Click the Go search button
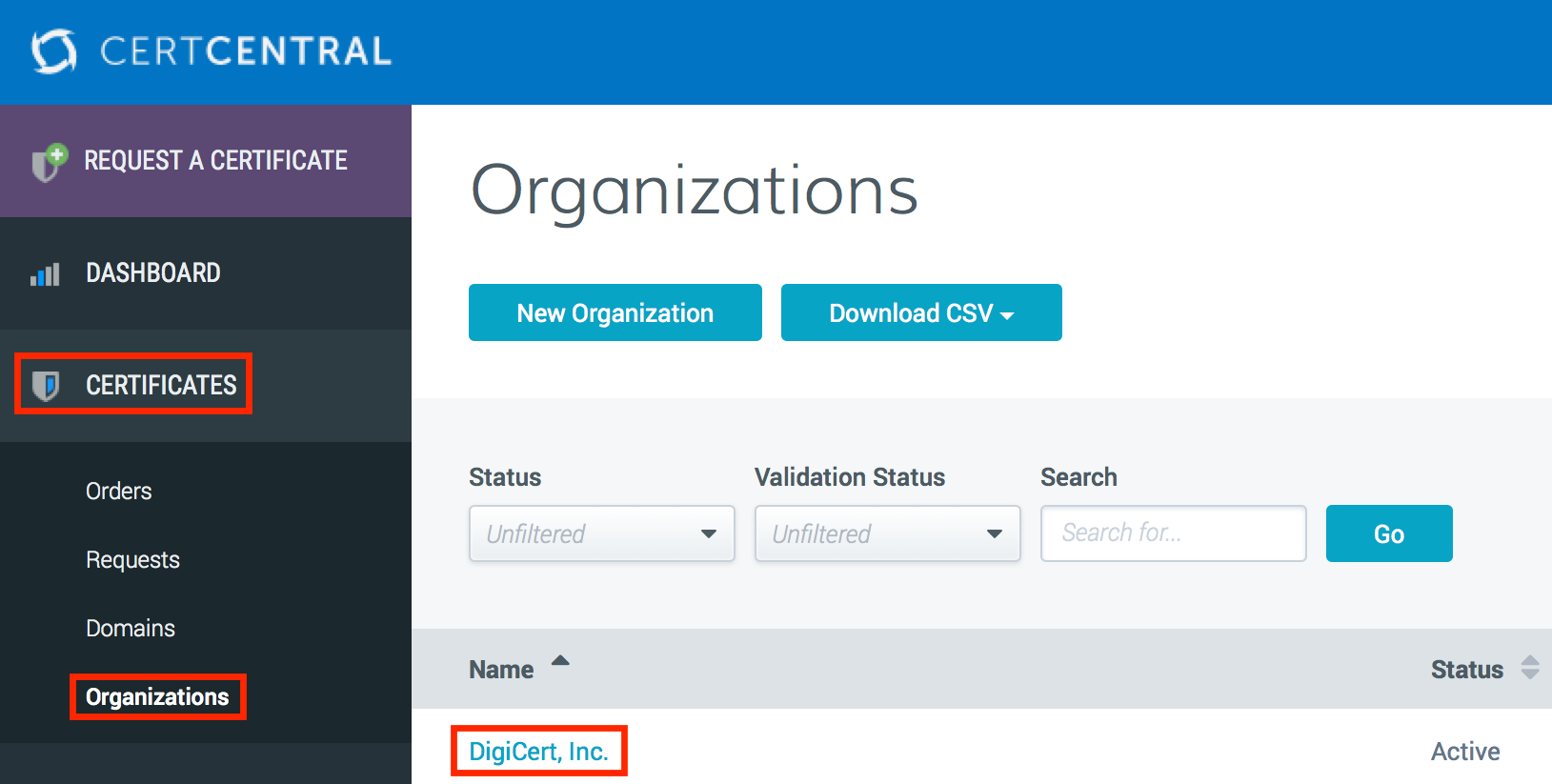Viewport: 1552px width, 784px height. coord(1389,533)
